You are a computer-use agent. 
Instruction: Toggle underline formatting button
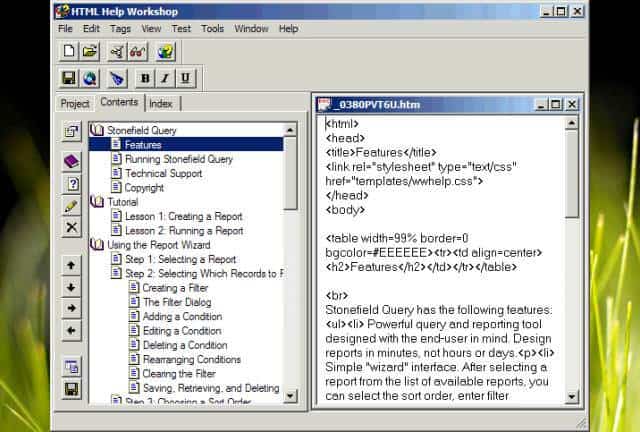(185, 78)
